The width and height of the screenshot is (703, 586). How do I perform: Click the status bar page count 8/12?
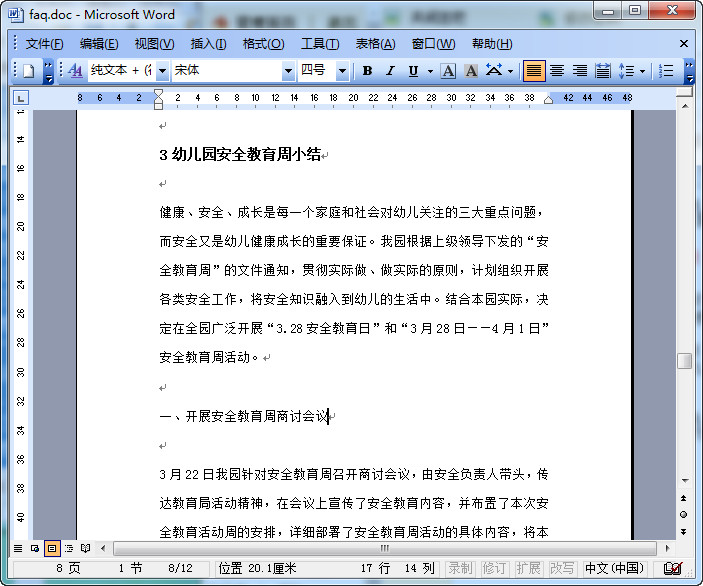(180, 569)
